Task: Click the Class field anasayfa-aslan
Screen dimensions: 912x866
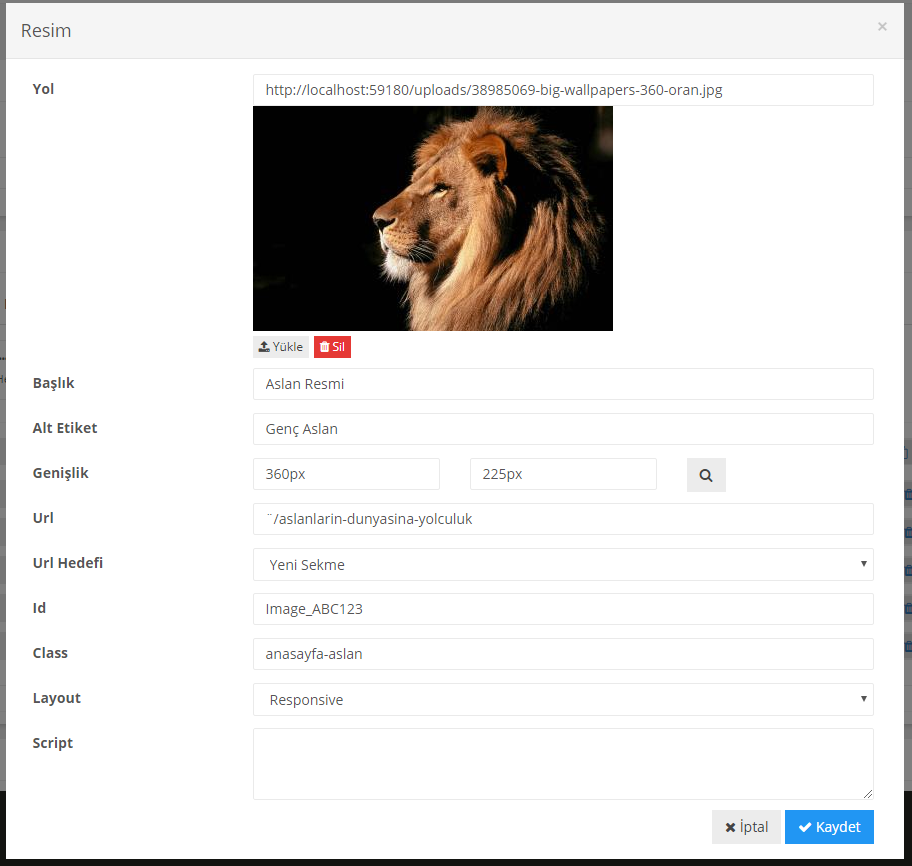Action: click(x=563, y=654)
